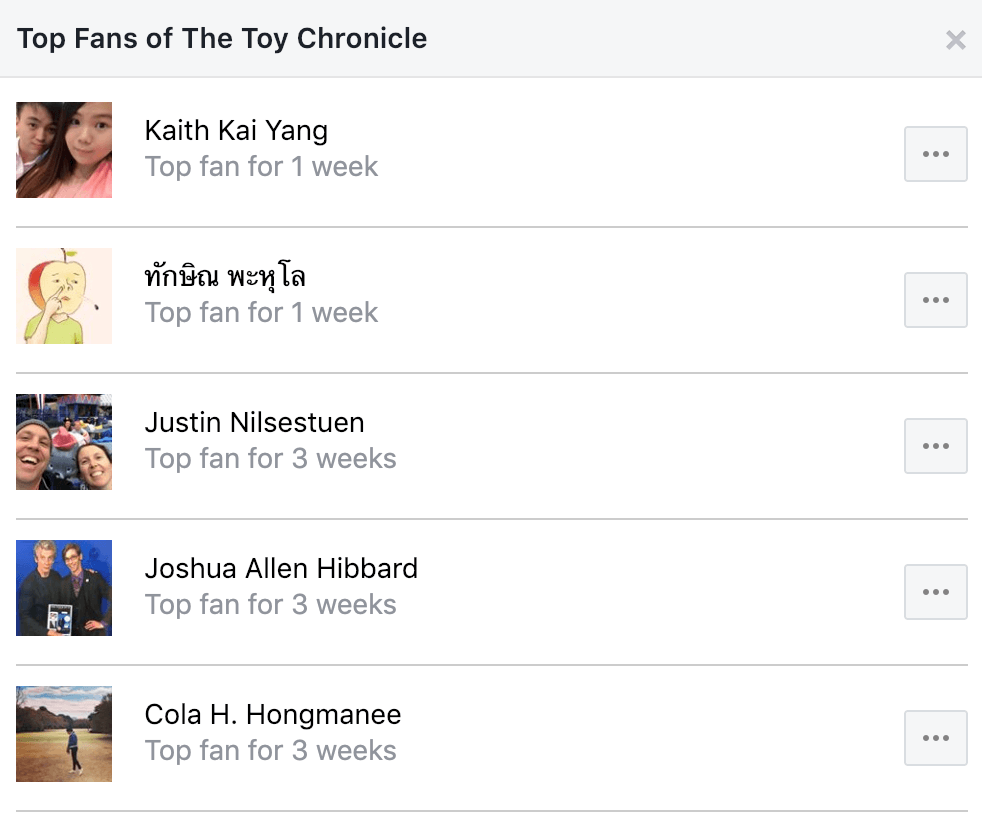
Task: Click ellipsis button beside Joshua Allen Hibbard
Action: click(x=936, y=592)
